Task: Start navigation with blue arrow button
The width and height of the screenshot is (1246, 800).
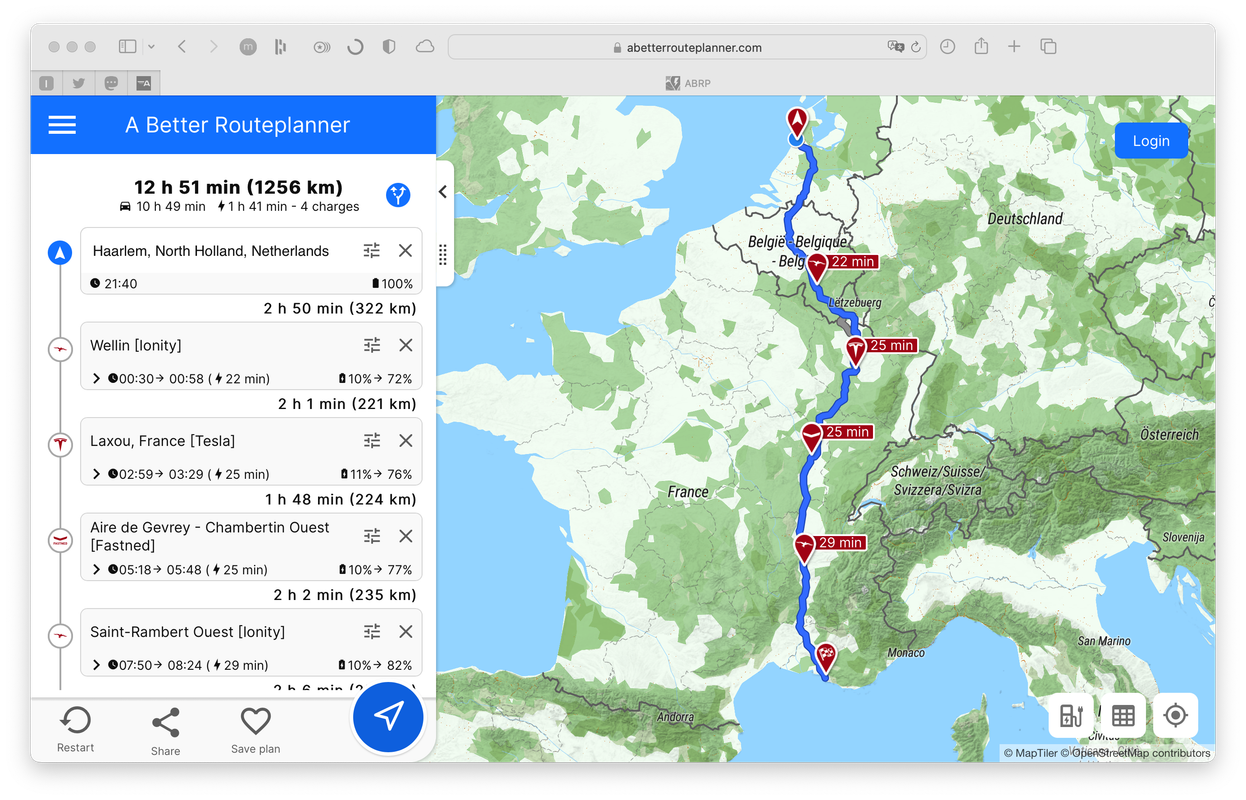Action: tap(388, 716)
